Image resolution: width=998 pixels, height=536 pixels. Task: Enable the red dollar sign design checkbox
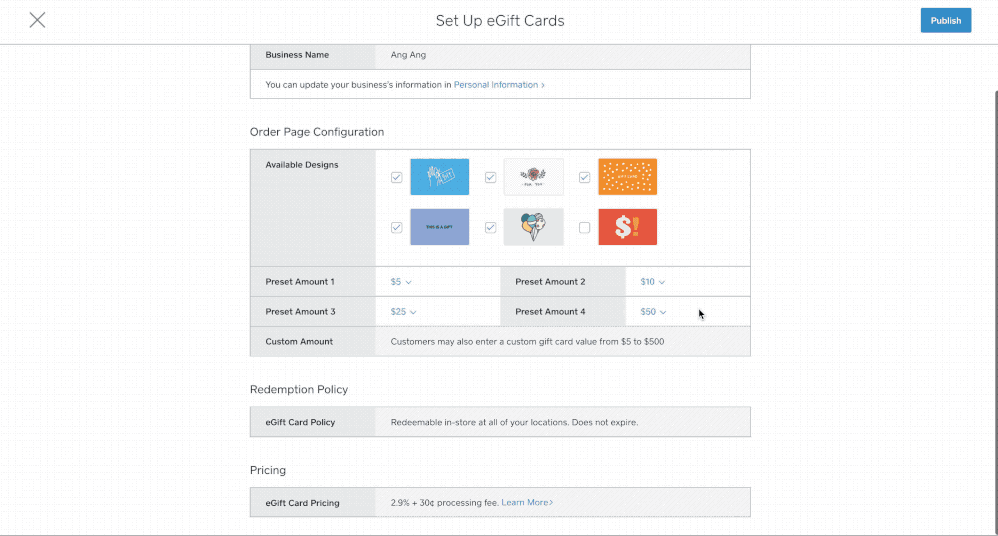coord(584,227)
